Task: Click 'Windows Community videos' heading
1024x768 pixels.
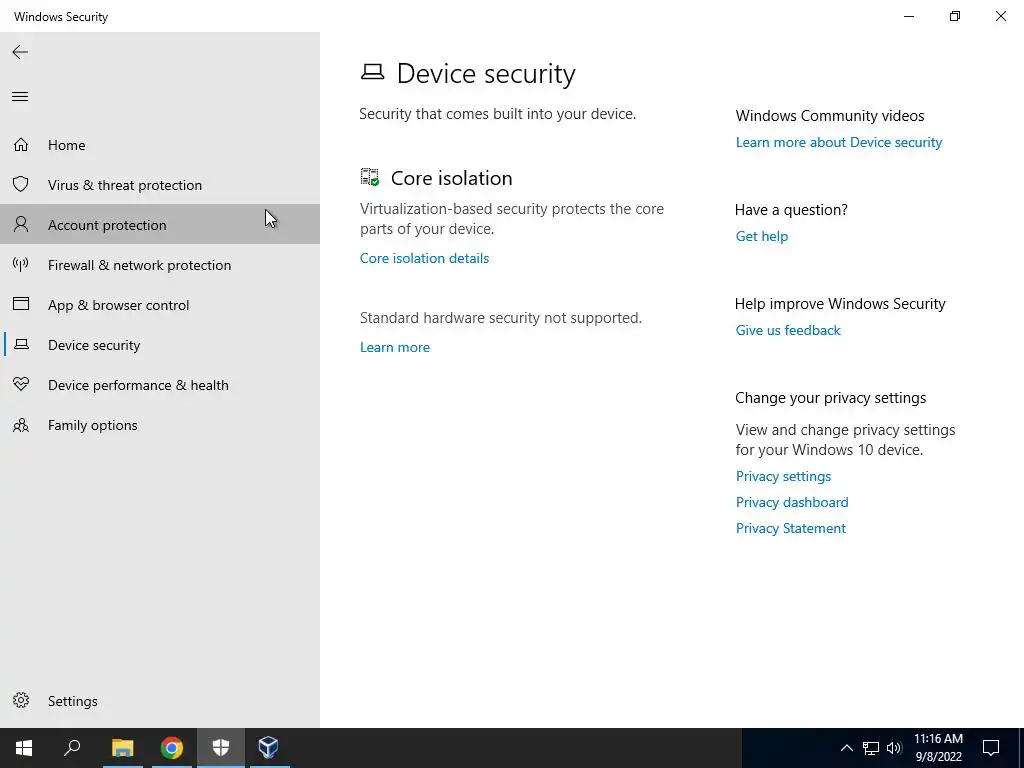Action: coord(829,116)
